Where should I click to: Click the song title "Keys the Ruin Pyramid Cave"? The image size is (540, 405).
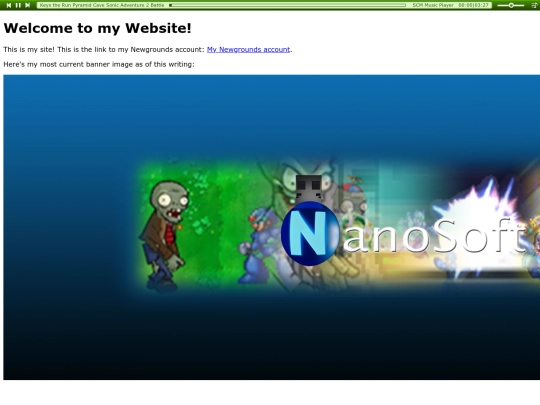[x=73, y=5]
